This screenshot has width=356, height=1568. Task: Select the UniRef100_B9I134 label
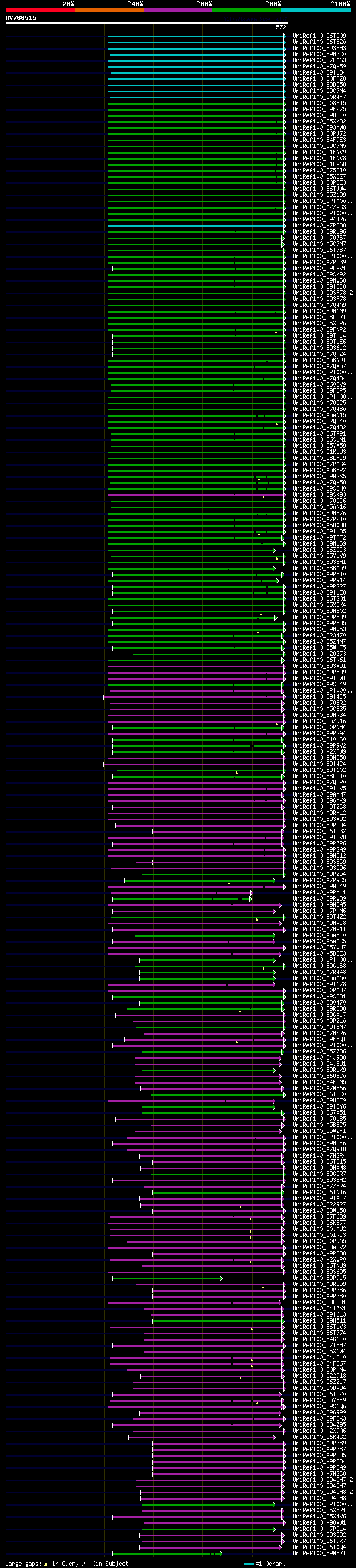(319, 72)
